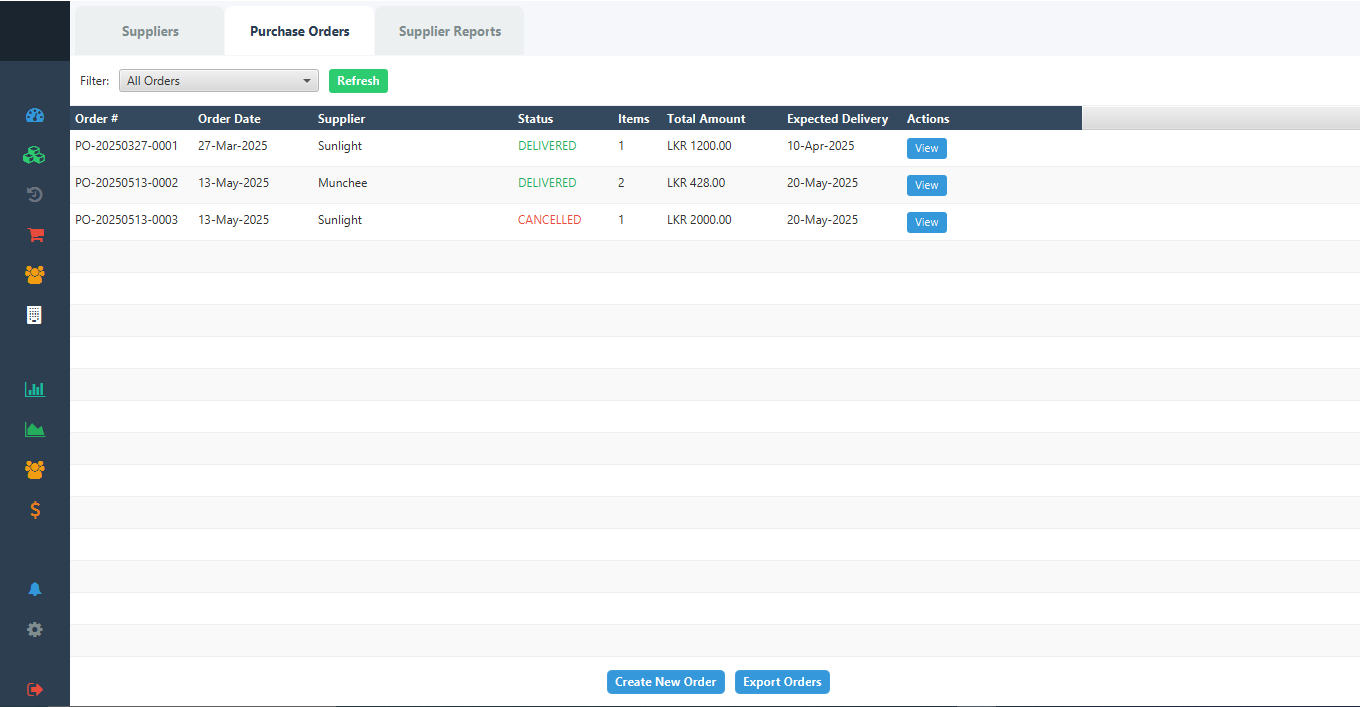Open the history clock icon in sidebar

[x=35, y=195]
